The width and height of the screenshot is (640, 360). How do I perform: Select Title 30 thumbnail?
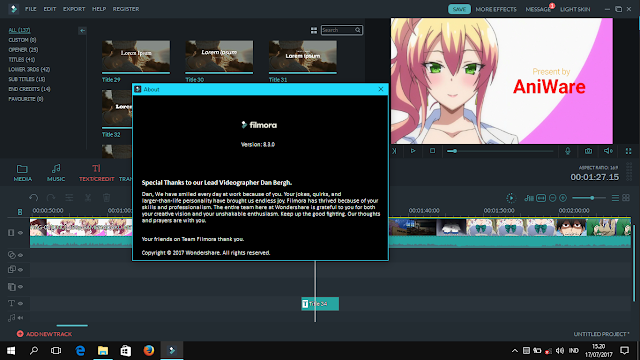219,57
